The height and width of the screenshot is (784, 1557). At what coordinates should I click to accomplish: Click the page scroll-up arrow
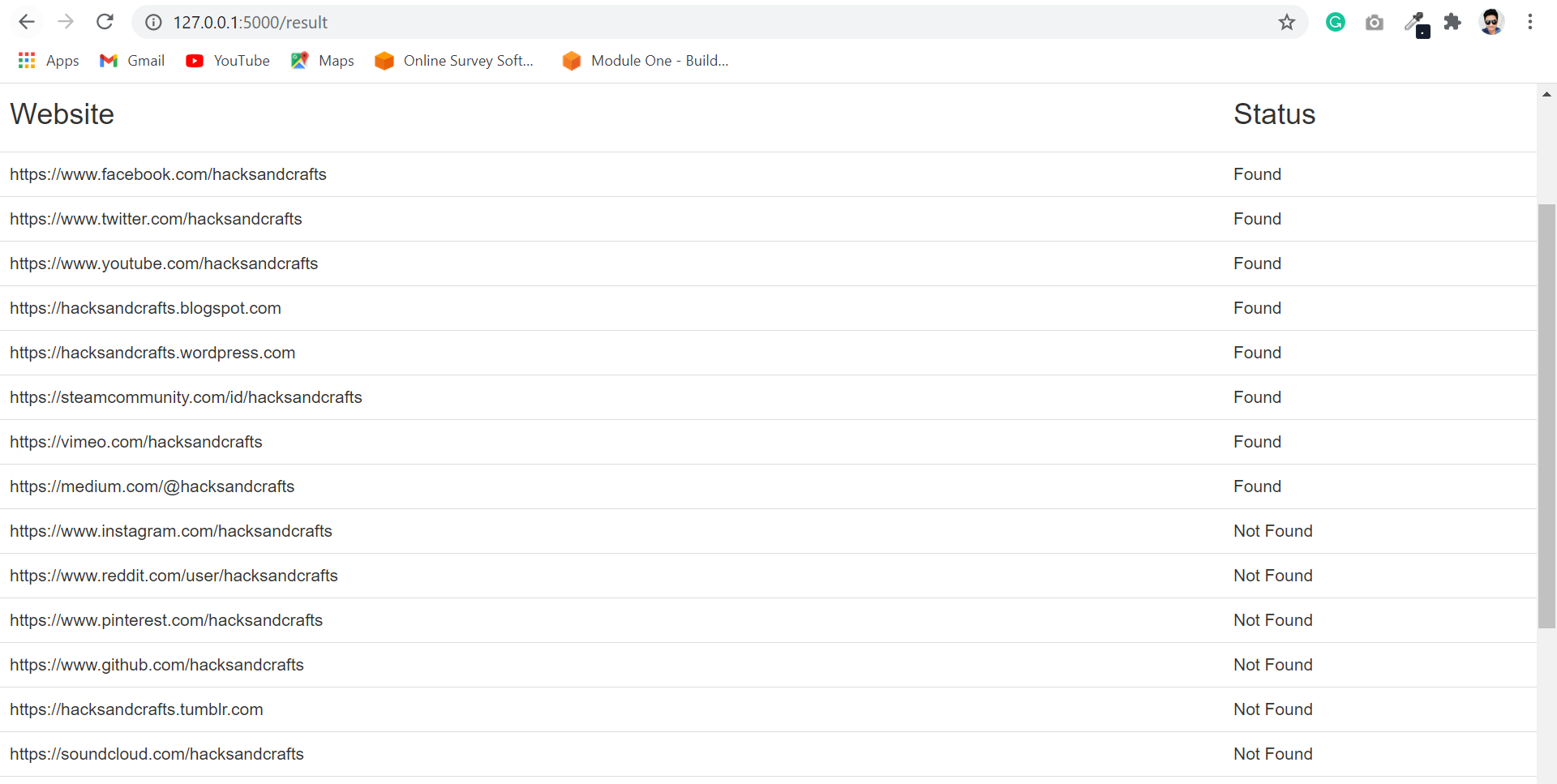1546,94
